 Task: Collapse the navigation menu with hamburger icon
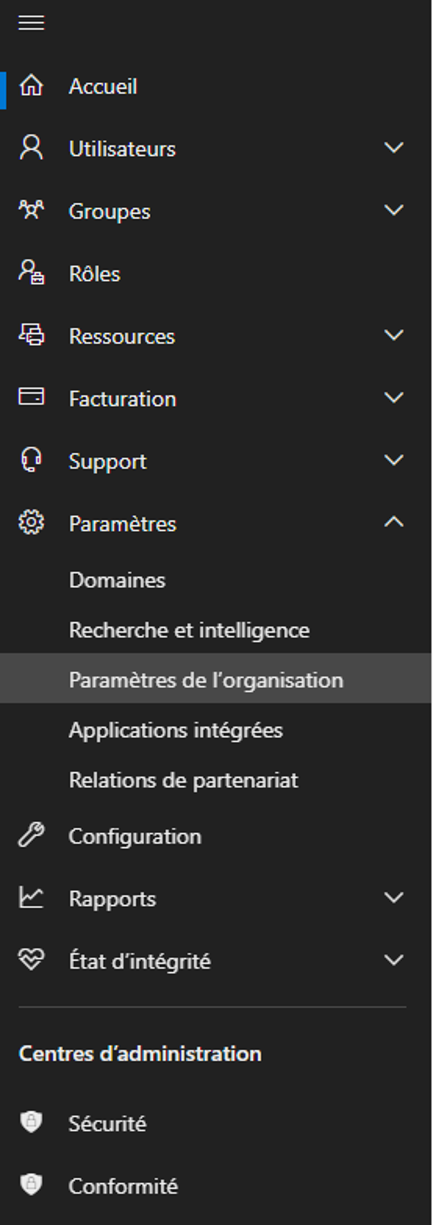31,23
